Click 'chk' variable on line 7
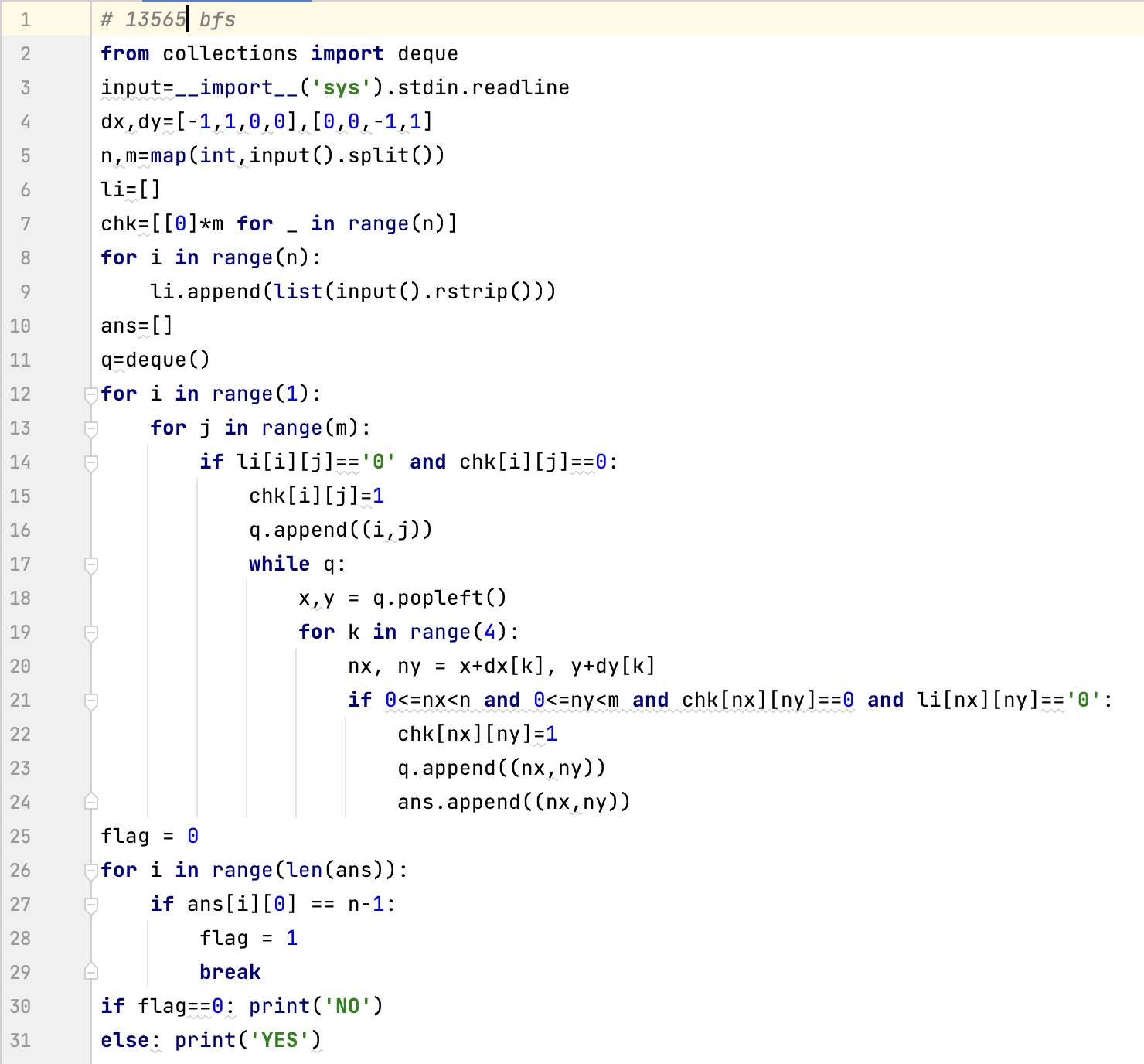This screenshot has height=1064, width=1144. tap(119, 223)
